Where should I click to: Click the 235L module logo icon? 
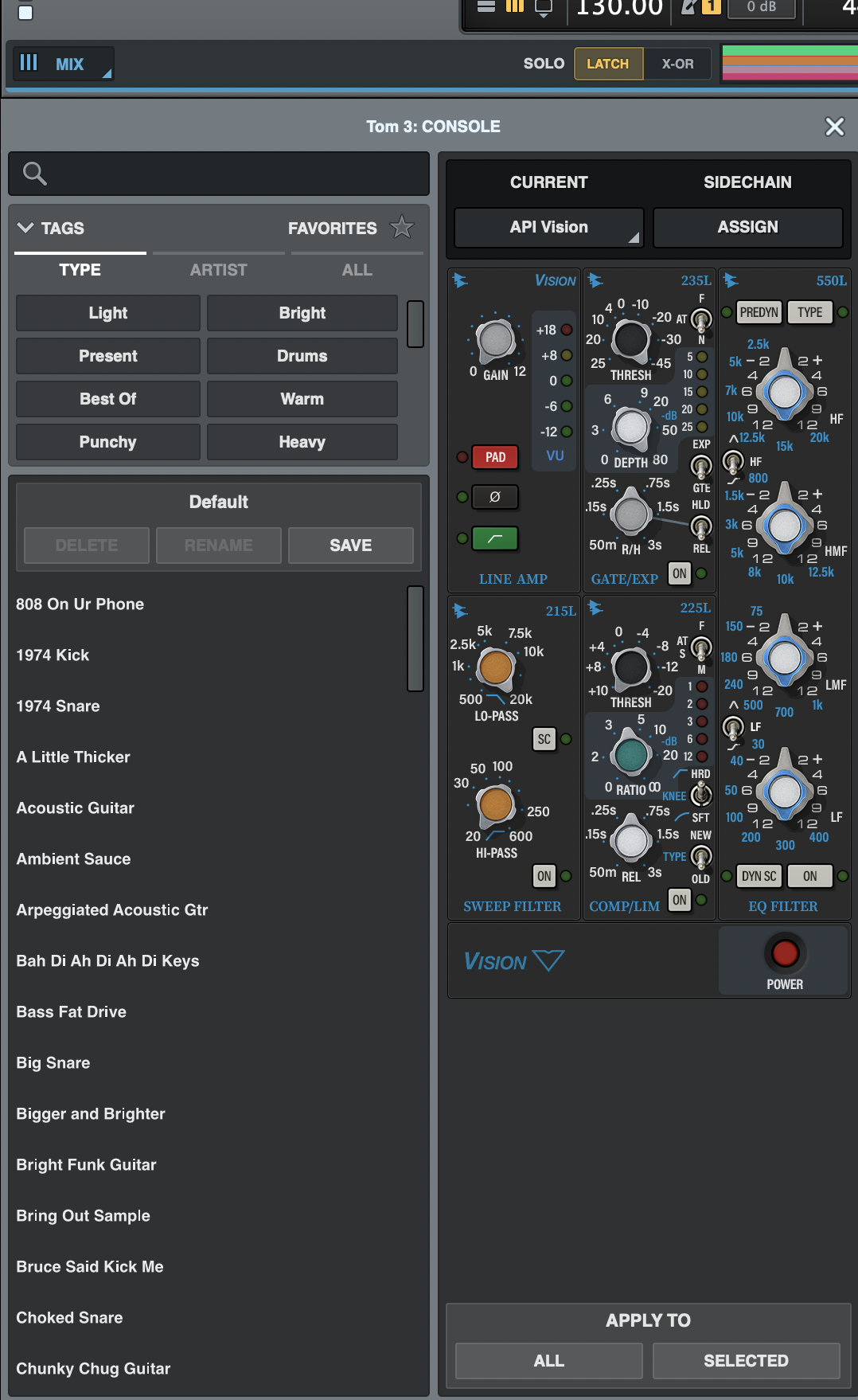coord(595,280)
